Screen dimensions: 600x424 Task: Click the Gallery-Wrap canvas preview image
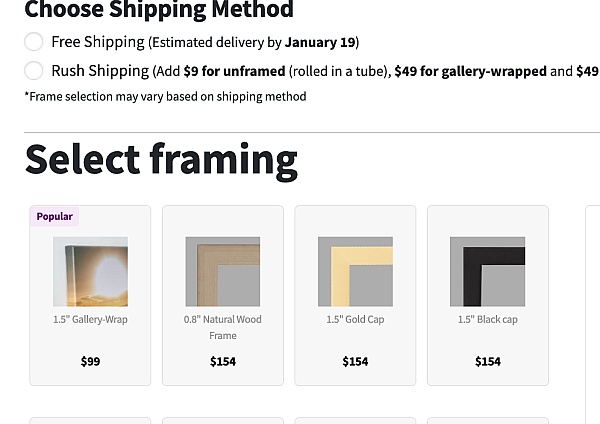[x=90, y=271]
